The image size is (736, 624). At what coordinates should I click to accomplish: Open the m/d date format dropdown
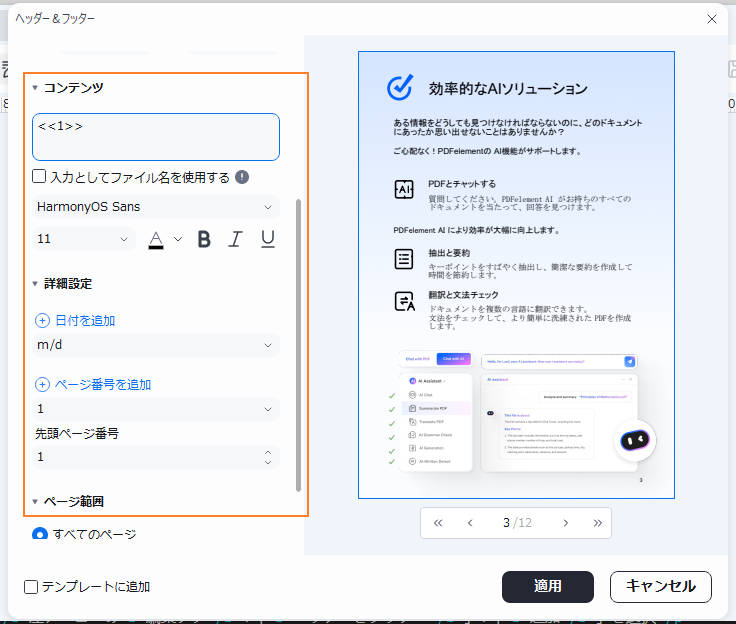click(156, 345)
